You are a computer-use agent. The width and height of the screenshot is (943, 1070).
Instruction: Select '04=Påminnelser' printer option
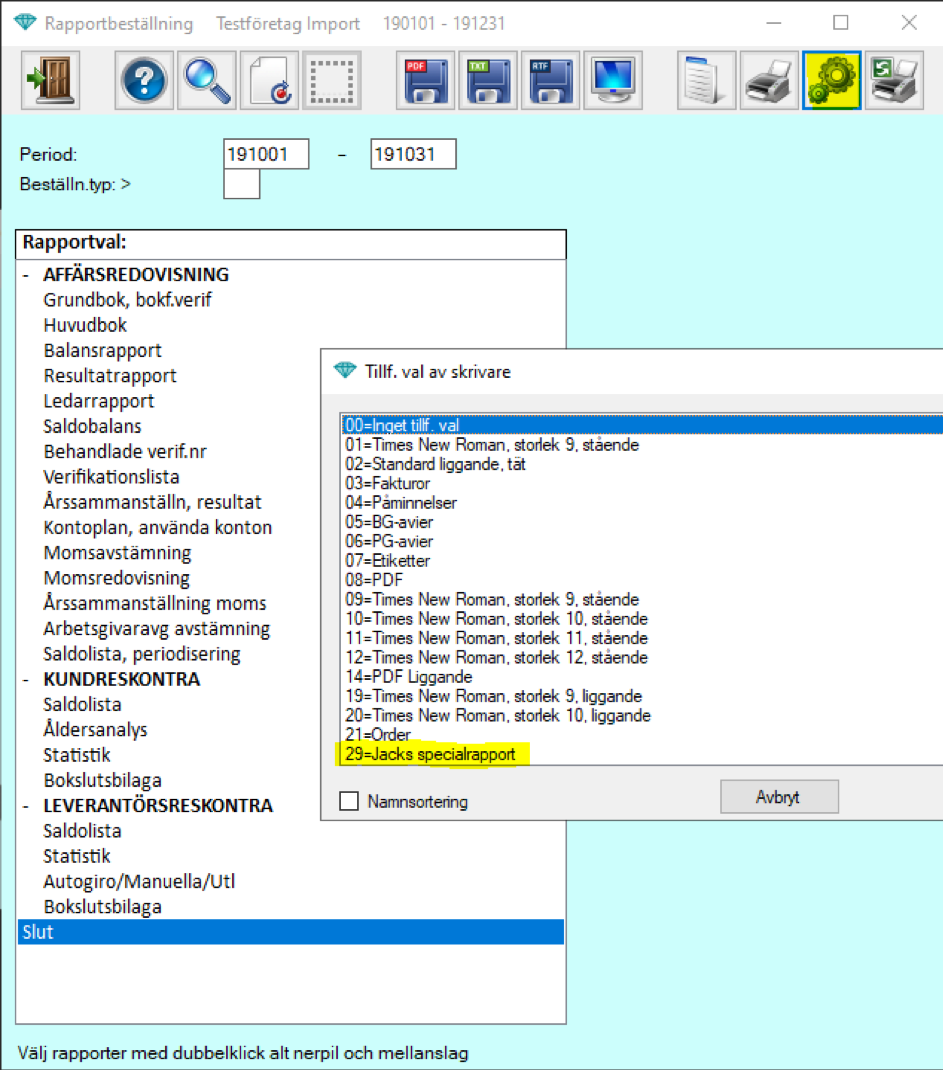click(401, 503)
